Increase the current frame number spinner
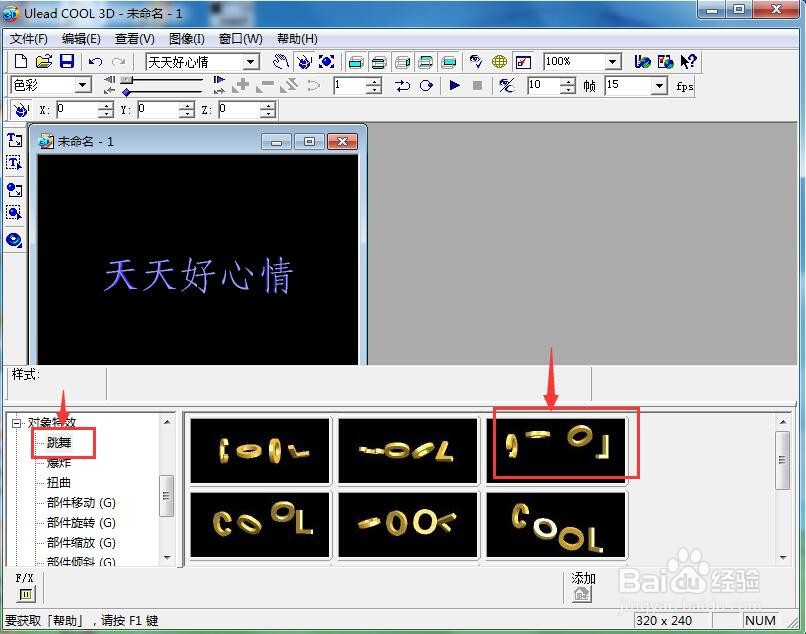This screenshot has height=634, width=806. [374, 81]
